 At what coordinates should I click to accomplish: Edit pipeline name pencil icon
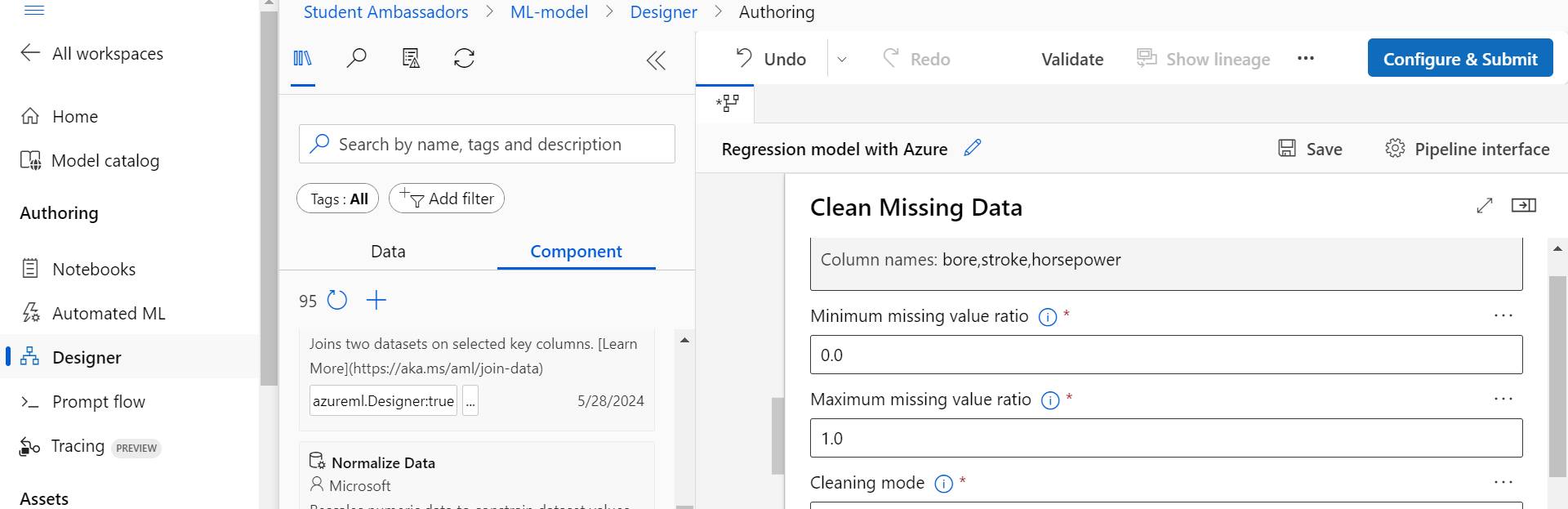coord(972,148)
